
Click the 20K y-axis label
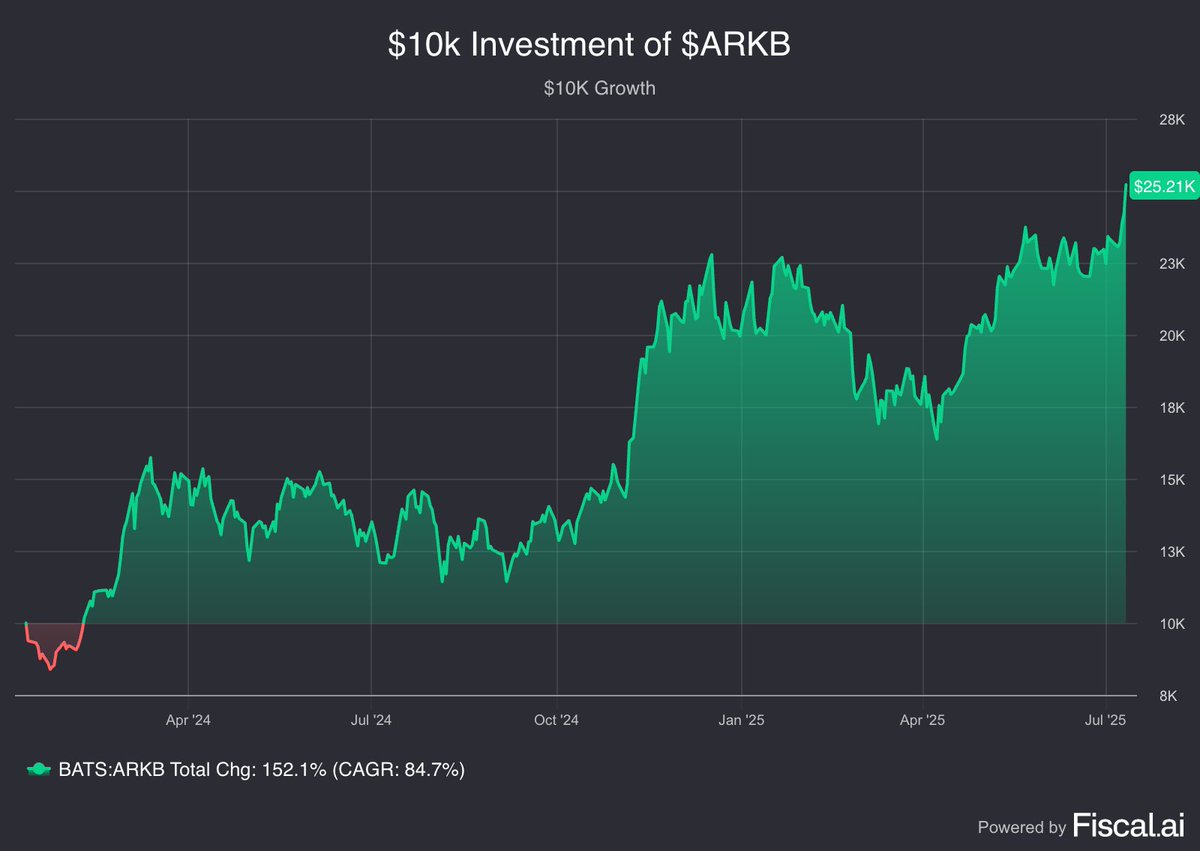tap(1171, 336)
